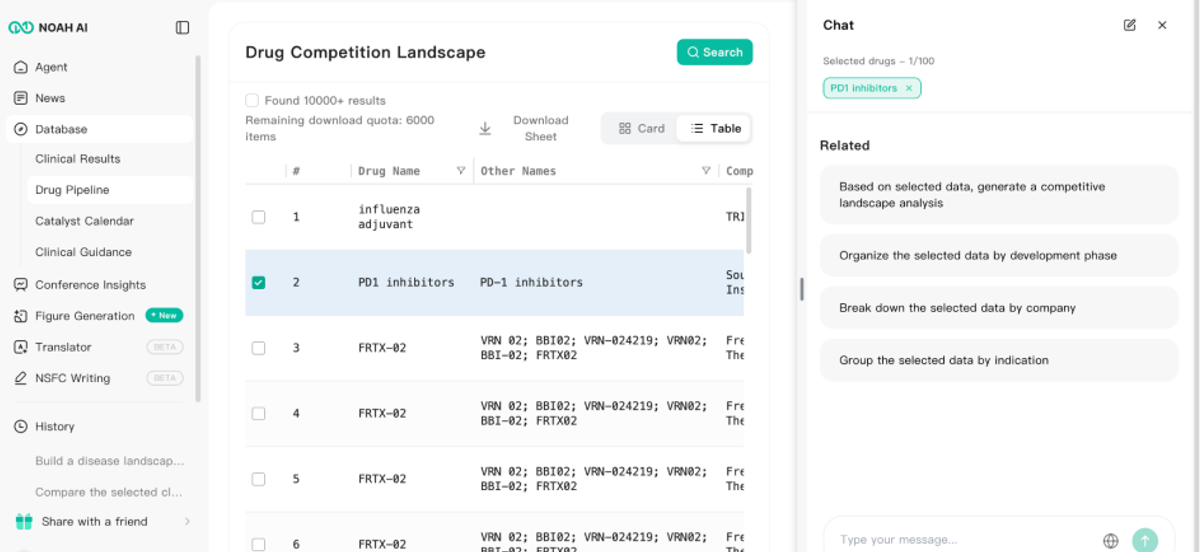Remove the PD1 inhibitors tag
The width and height of the screenshot is (1200, 552).
909,88
